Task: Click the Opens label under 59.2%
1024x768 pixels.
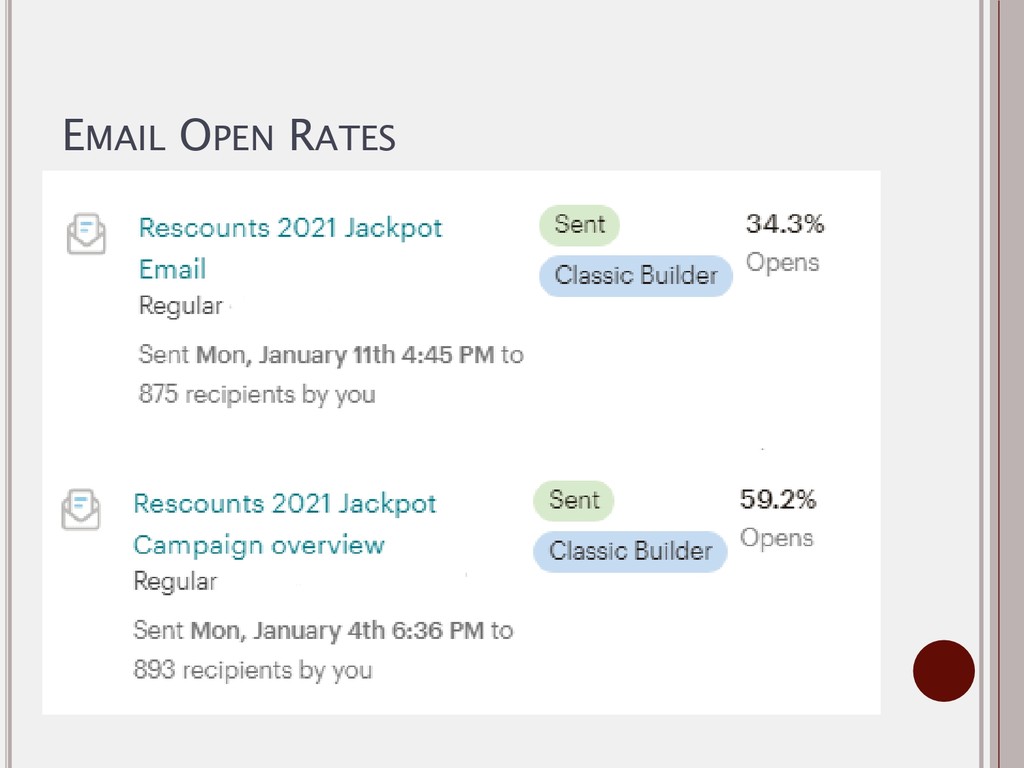Action: pyautogui.click(x=776, y=538)
